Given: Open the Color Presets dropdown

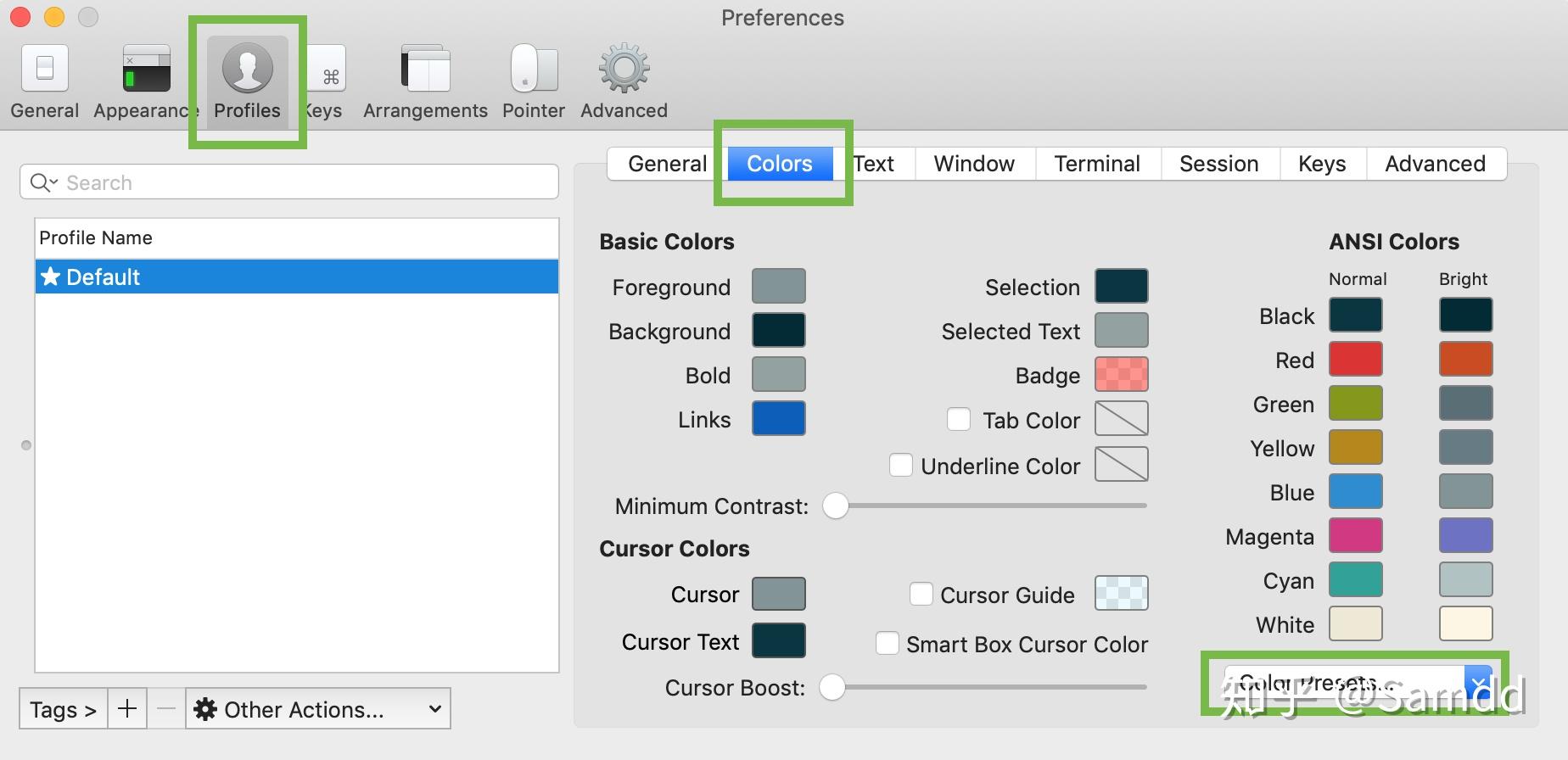Looking at the screenshot, I should tap(1356, 683).
